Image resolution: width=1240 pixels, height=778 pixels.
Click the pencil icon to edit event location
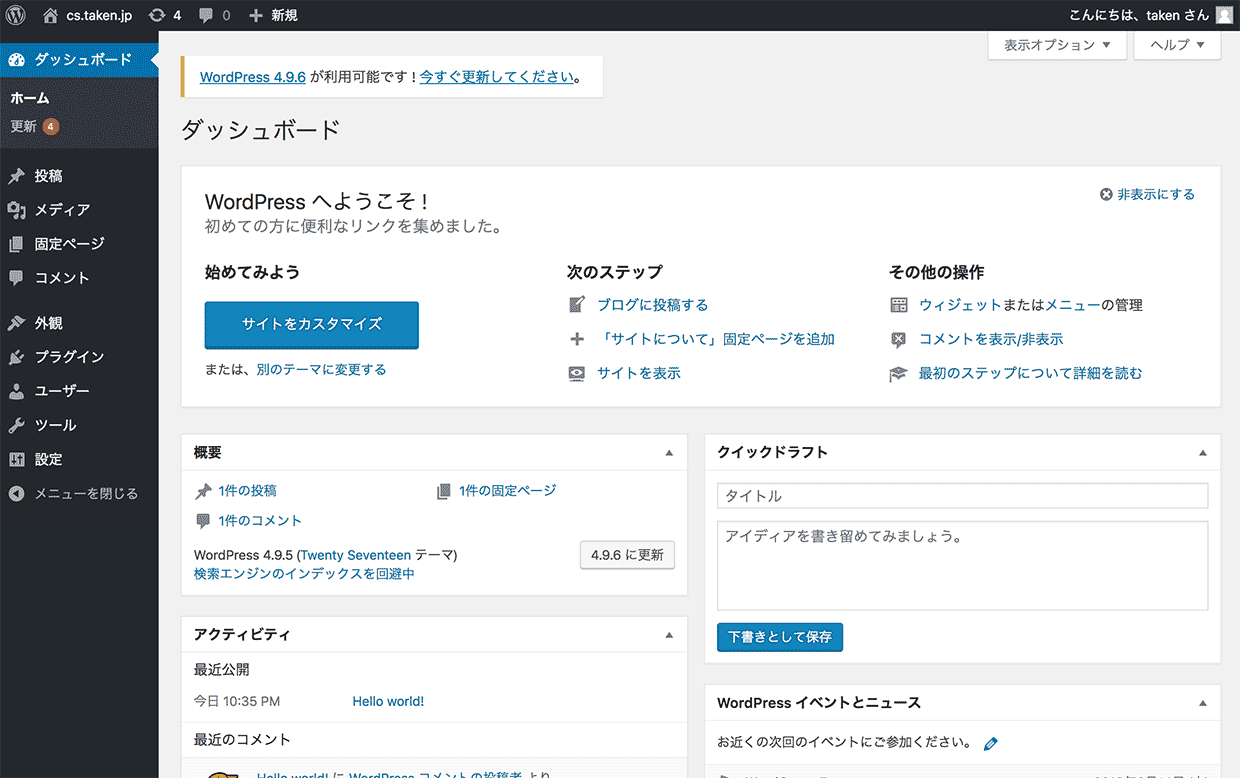point(991,743)
